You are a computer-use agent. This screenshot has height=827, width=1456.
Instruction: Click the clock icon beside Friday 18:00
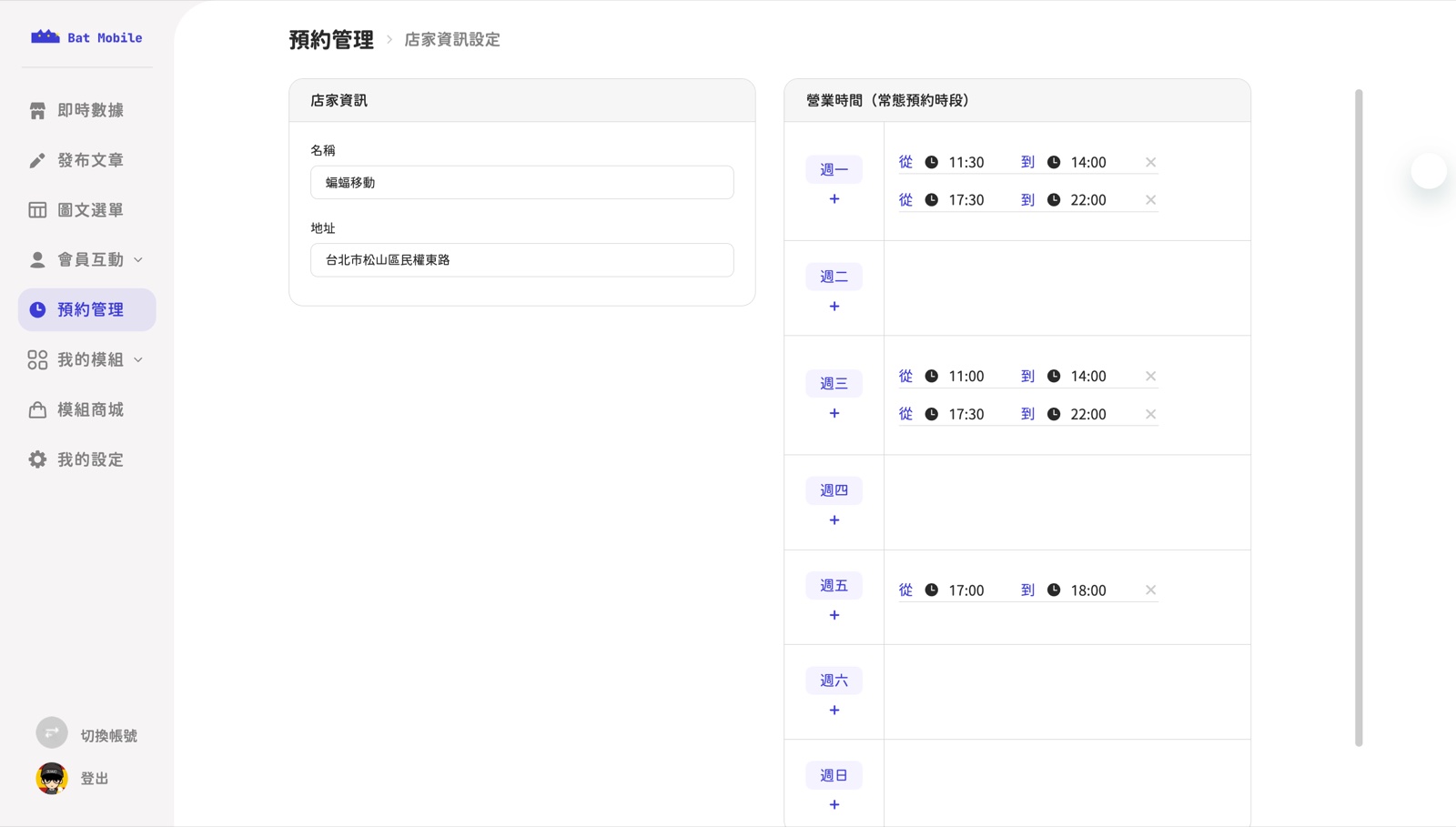pos(1054,590)
